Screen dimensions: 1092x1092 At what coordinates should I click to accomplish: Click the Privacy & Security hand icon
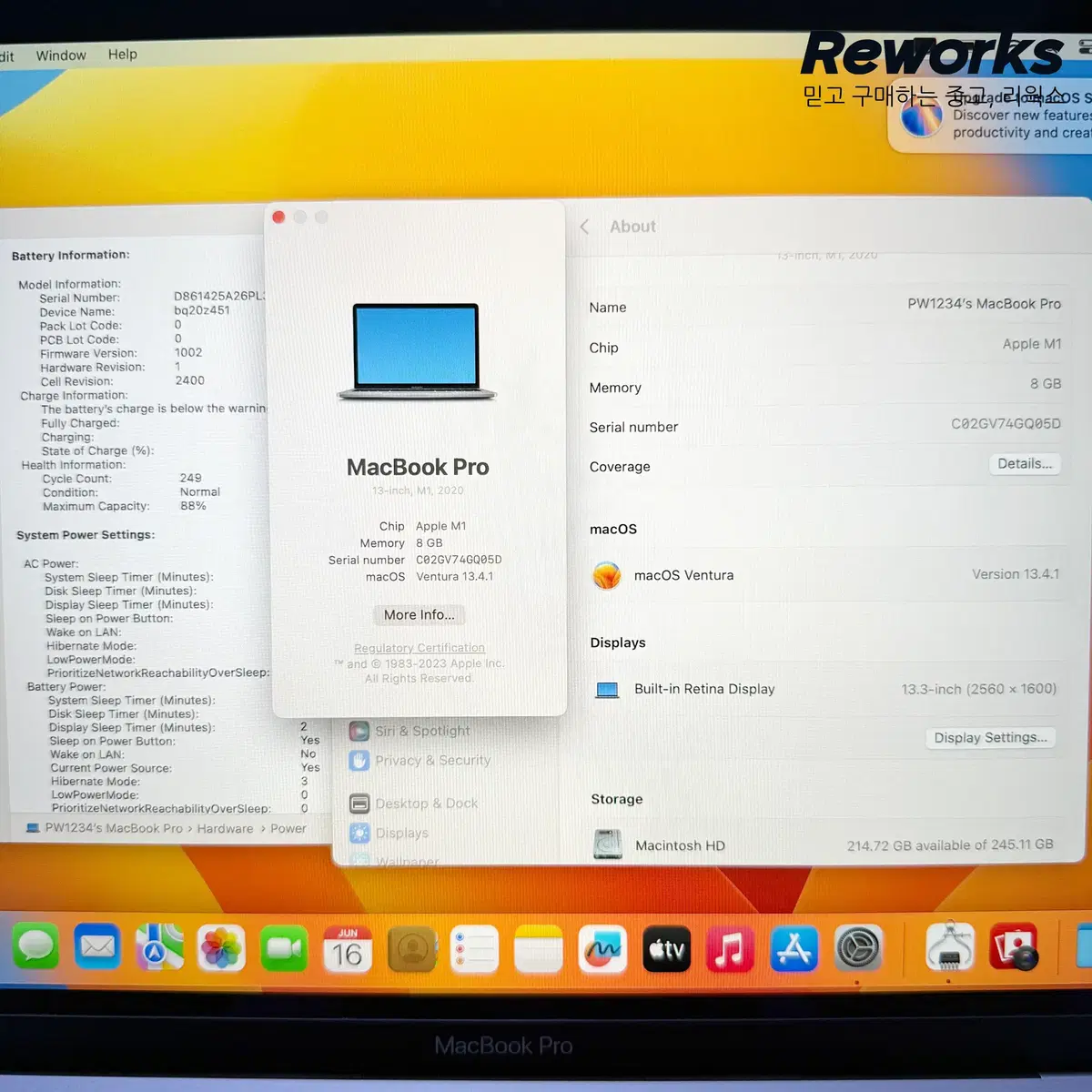pyautogui.click(x=359, y=761)
